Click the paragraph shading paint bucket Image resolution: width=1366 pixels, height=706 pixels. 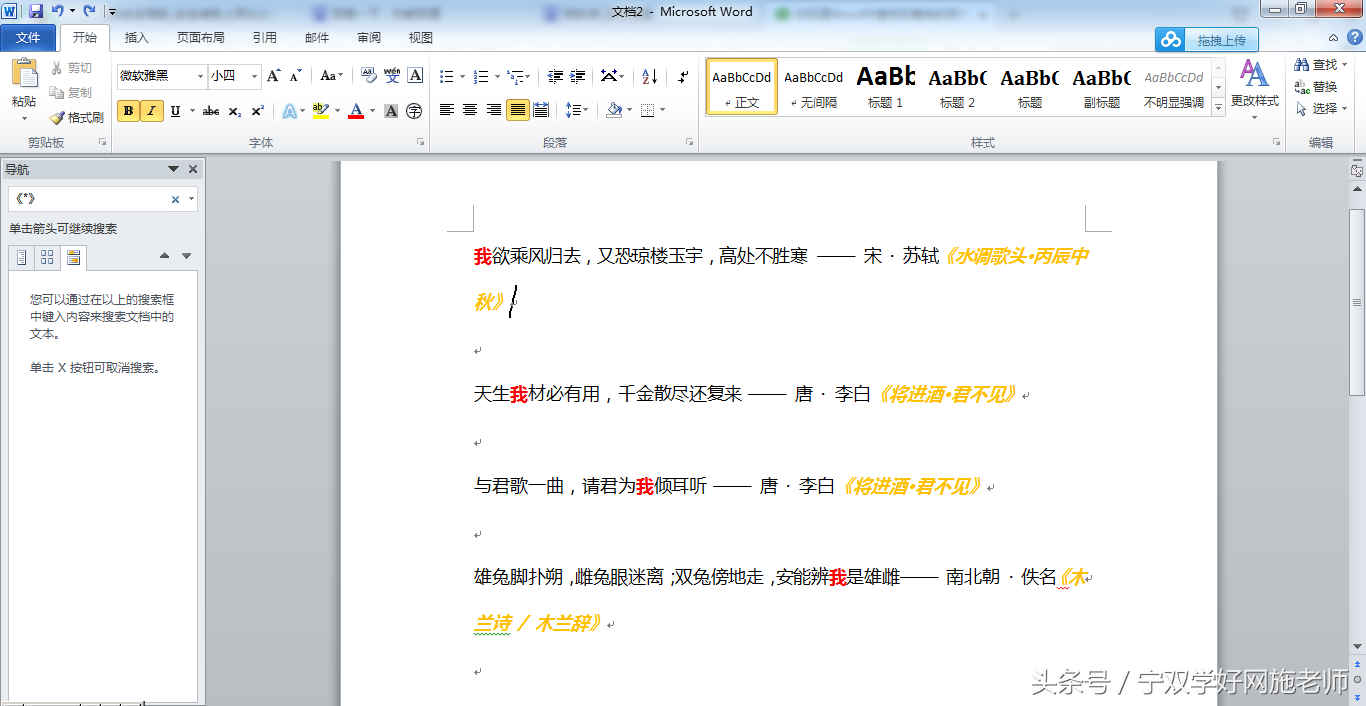coord(614,110)
